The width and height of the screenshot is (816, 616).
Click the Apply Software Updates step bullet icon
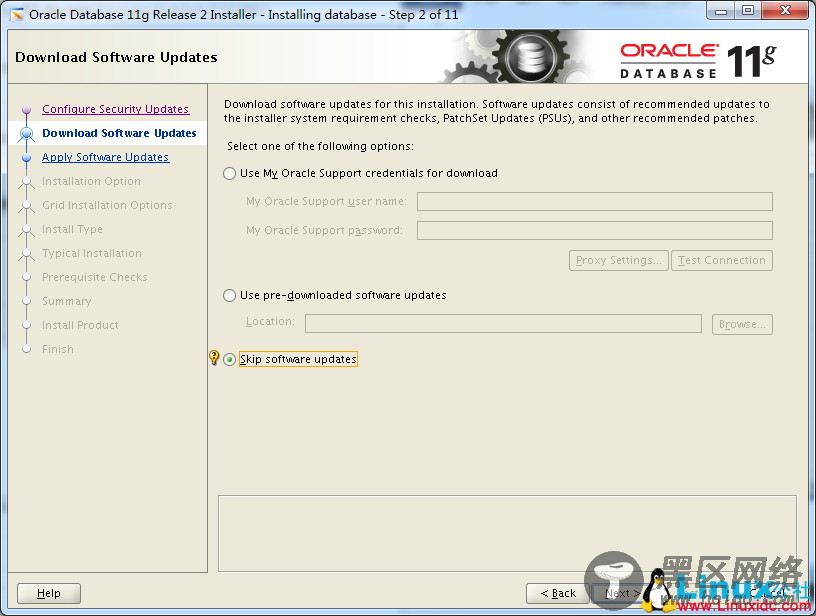27,157
